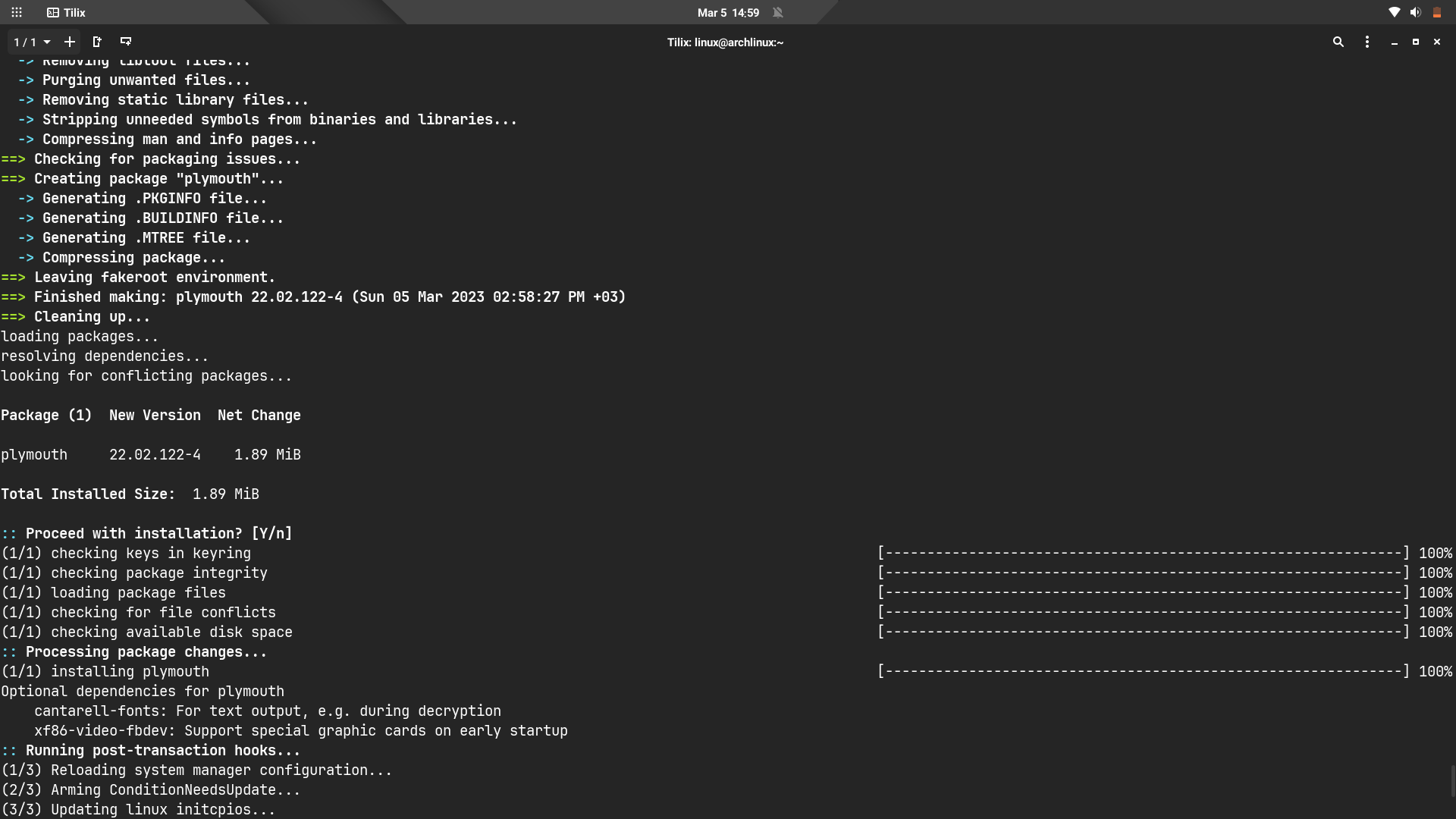Toggle the do-not-disturb bell icon

(x=777, y=12)
